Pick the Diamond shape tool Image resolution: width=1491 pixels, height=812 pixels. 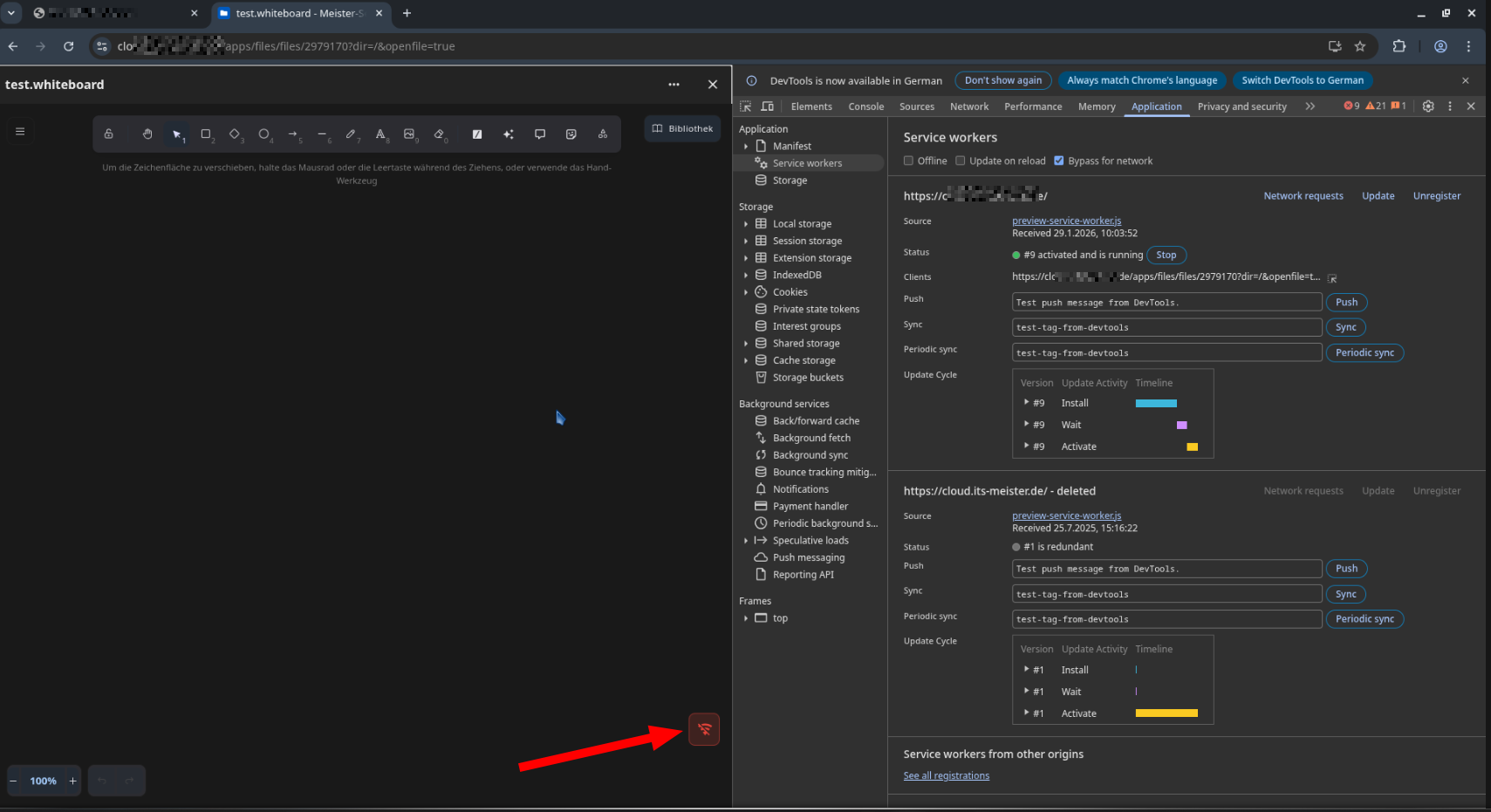pyautogui.click(x=235, y=134)
